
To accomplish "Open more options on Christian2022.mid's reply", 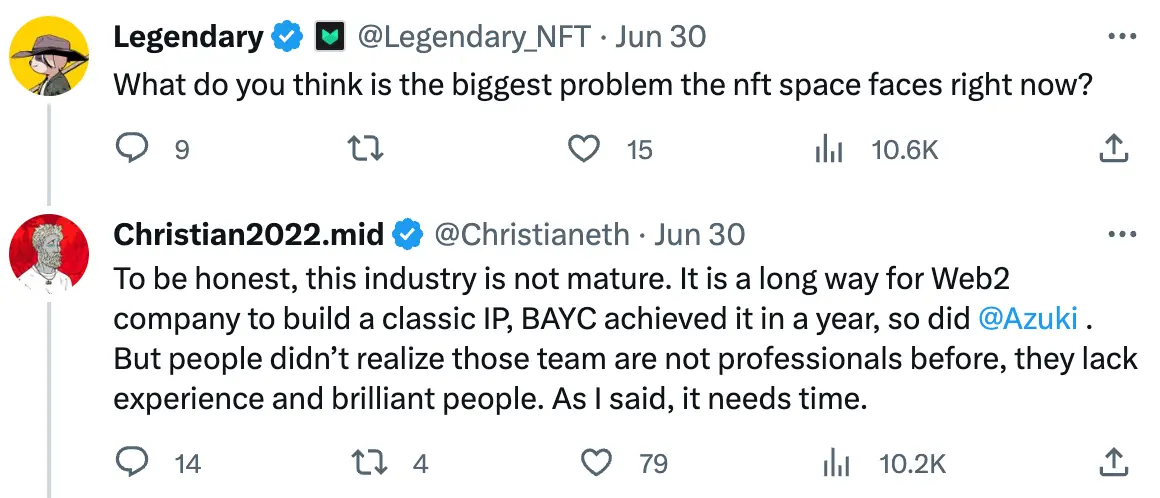I will pos(1124,235).
